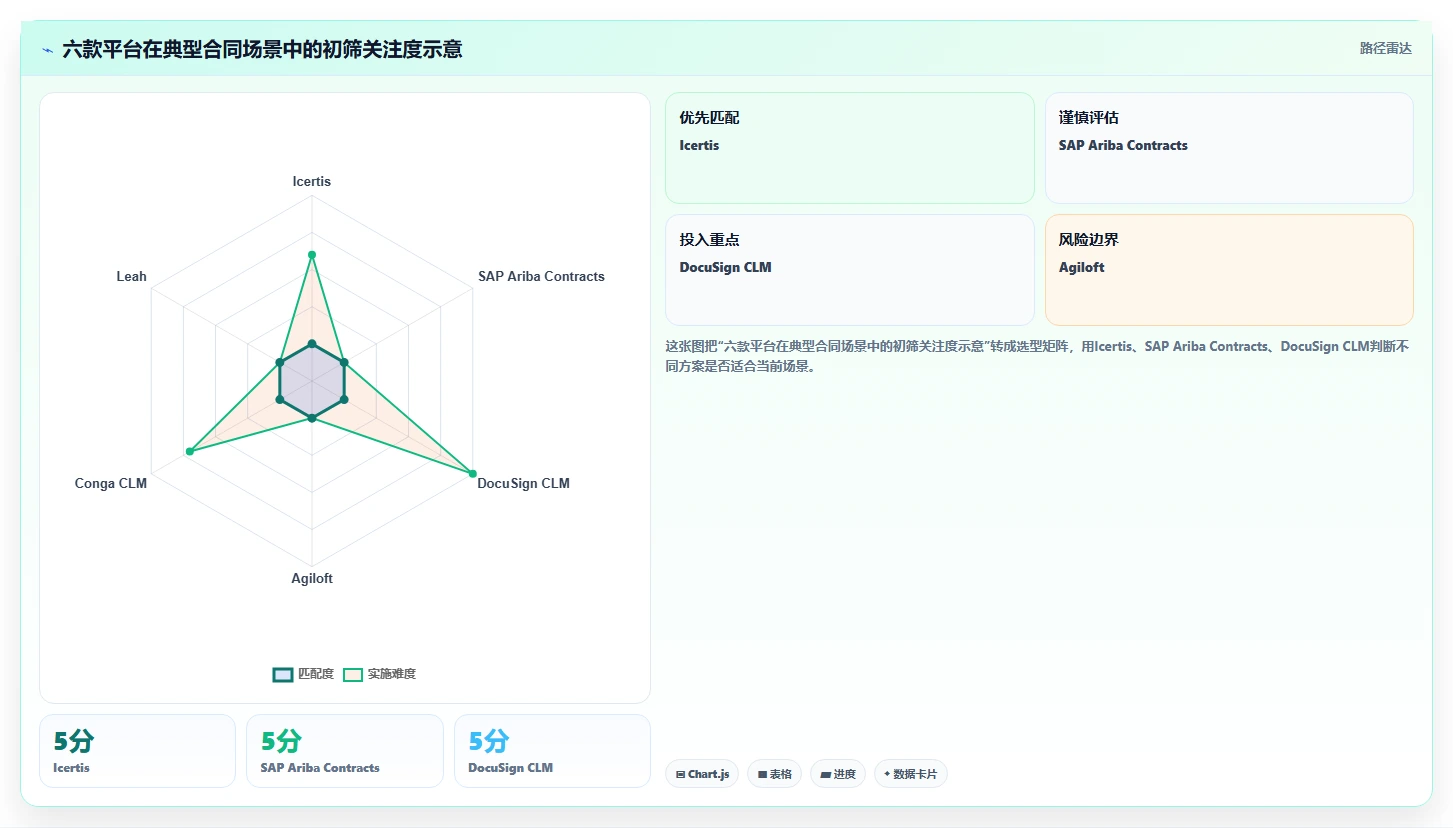The width and height of the screenshot is (1453, 828).
Task: Click the 表格 tag
Action: (774, 774)
